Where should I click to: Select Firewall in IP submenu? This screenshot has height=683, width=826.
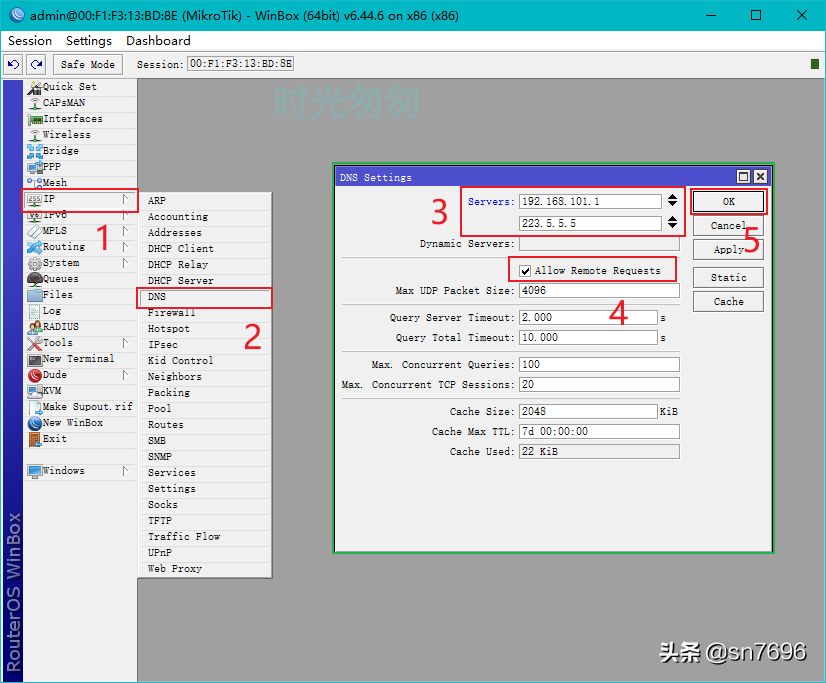pos(205,313)
